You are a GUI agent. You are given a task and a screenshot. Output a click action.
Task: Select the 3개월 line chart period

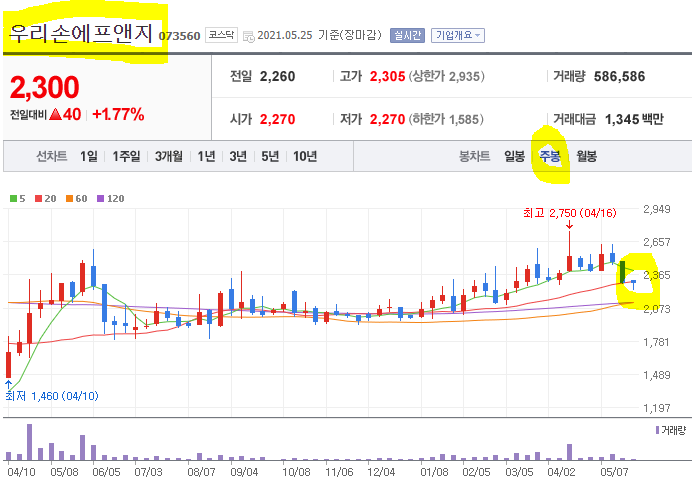(169, 156)
